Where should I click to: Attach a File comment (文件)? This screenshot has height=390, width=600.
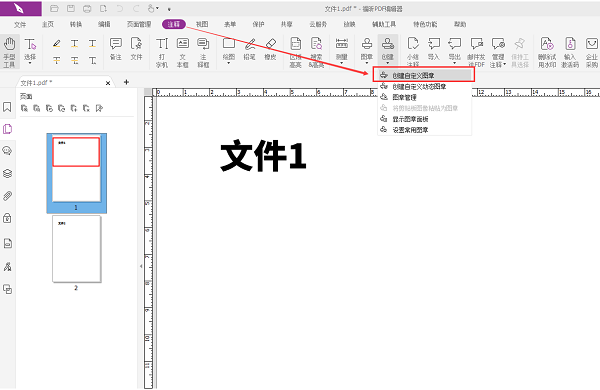point(136,49)
